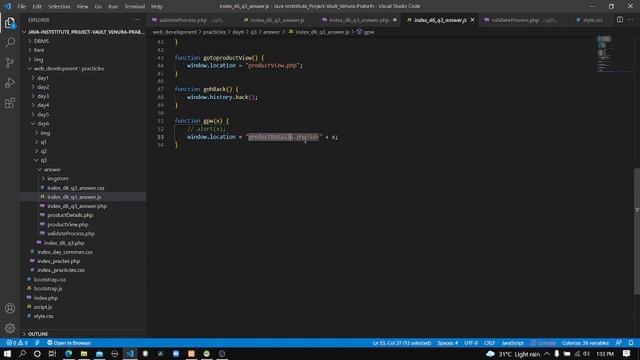This screenshot has height=360, width=640.
Task: Open Task View on the taskbar
Action: [x=52, y=353]
